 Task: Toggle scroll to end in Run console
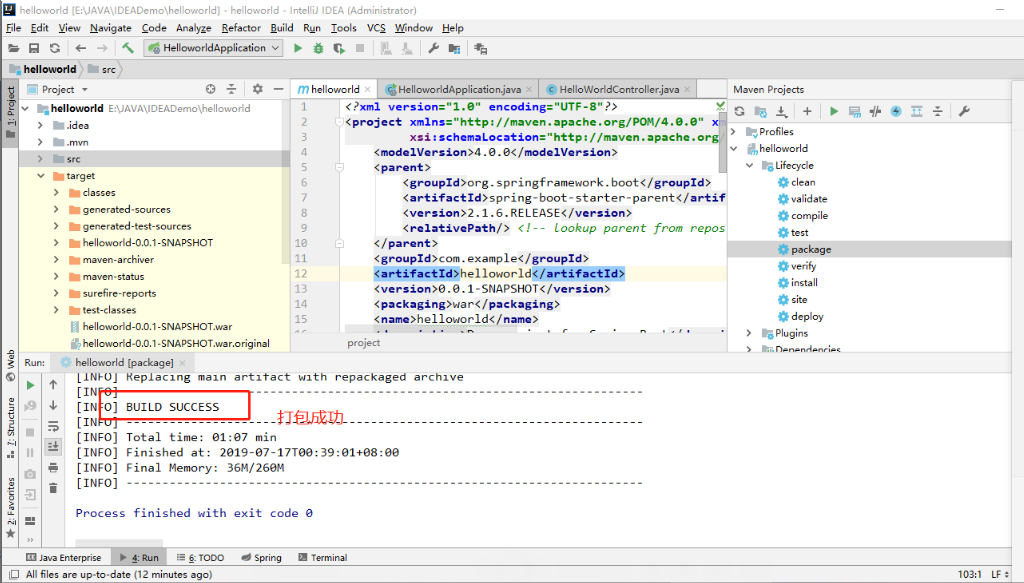[x=54, y=447]
